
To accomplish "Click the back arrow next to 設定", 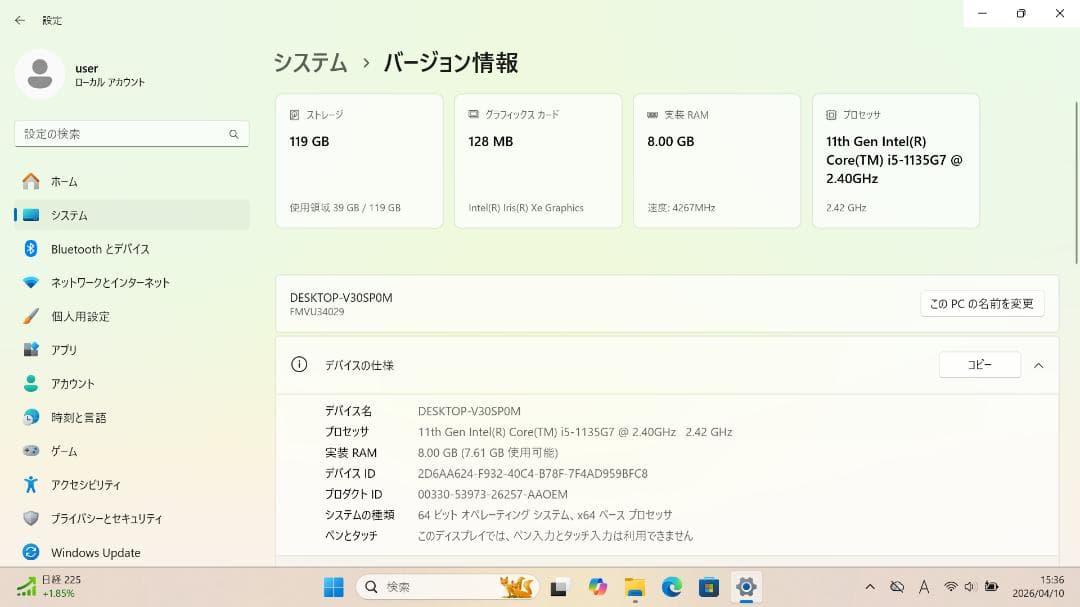I will pyautogui.click(x=20, y=21).
